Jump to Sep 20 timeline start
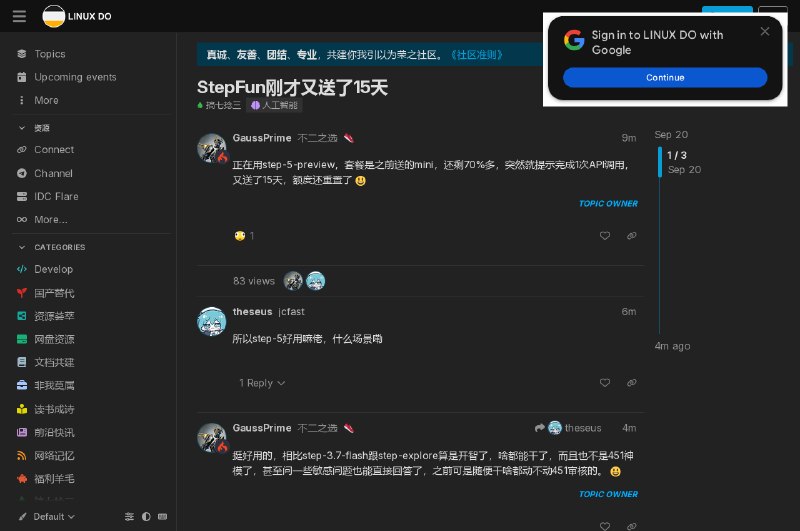This screenshot has height=531, width=800. click(671, 135)
